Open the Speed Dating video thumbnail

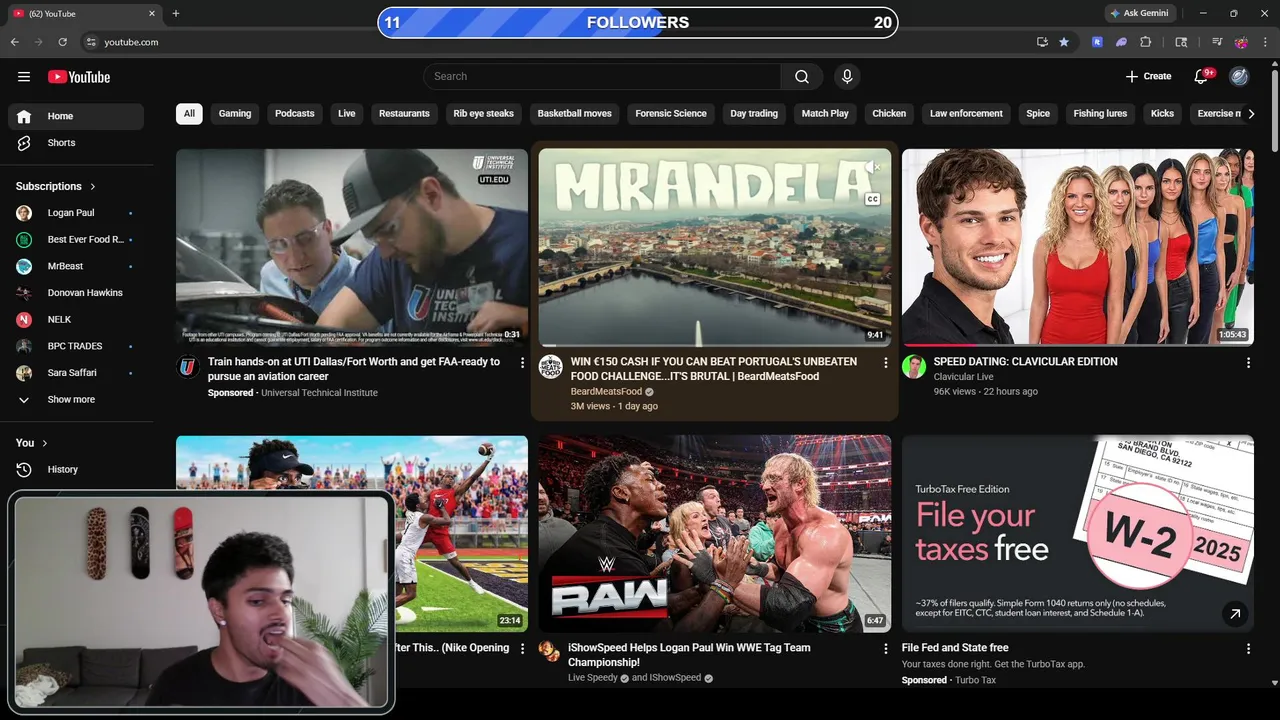click(x=1078, y=247)
